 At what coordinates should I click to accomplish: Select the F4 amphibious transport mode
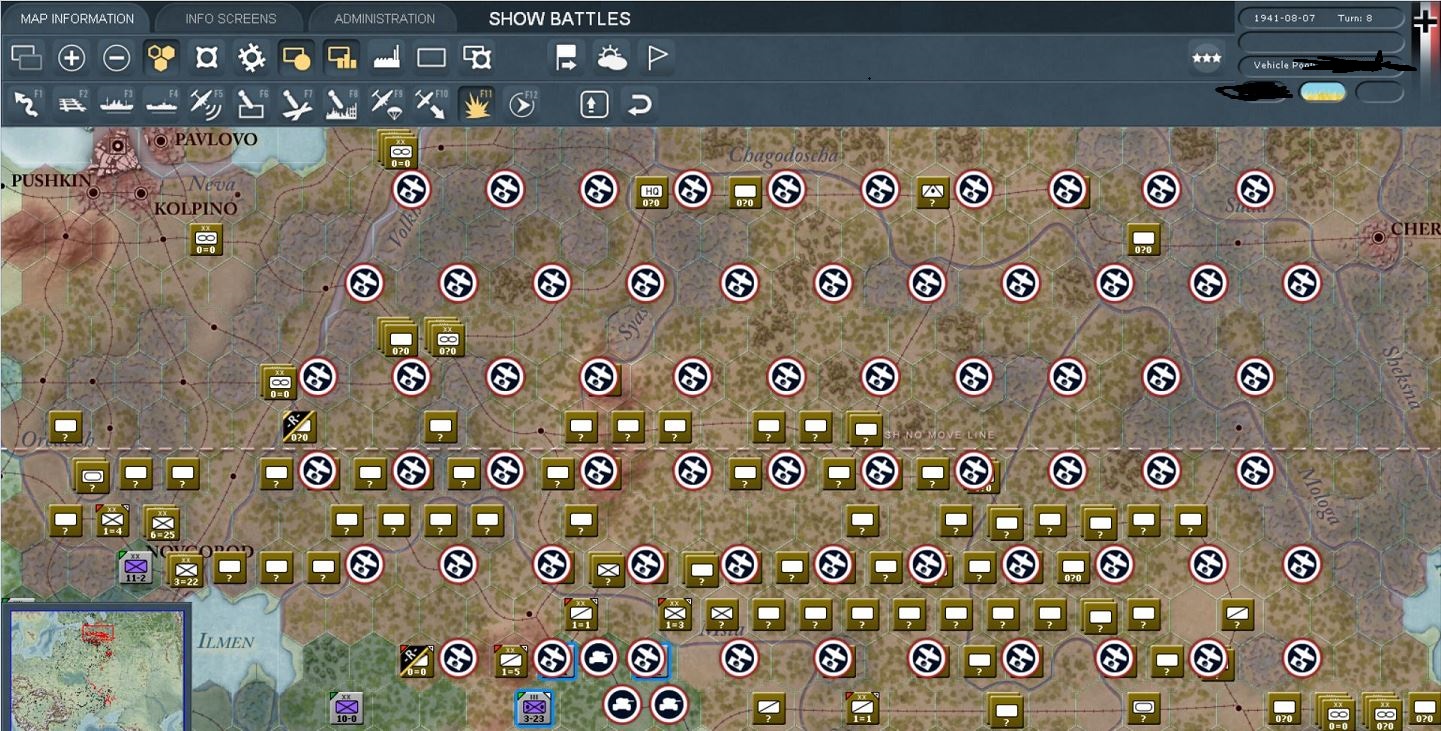click(x=162, y=103)
